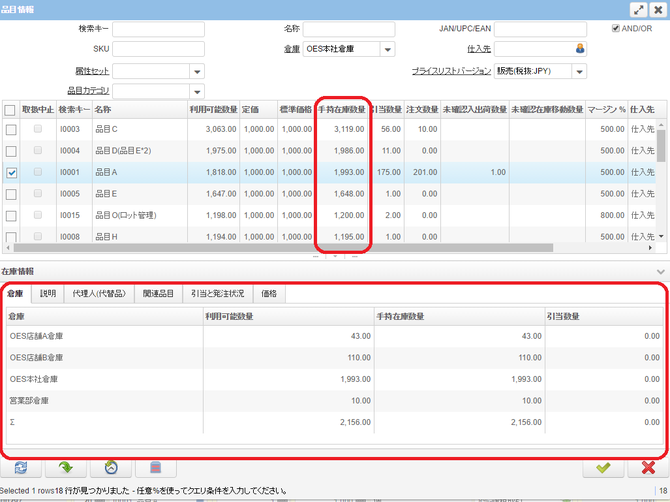Click the I0015 search key cell
Viewport: 670px width, 502px height.
[74, 215]
